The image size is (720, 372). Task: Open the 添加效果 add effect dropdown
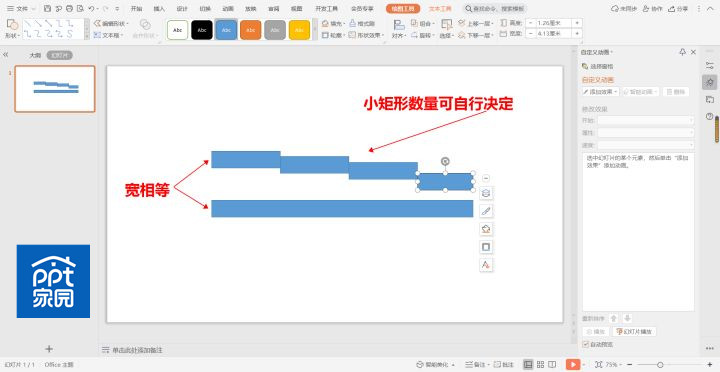coord(601,92)
